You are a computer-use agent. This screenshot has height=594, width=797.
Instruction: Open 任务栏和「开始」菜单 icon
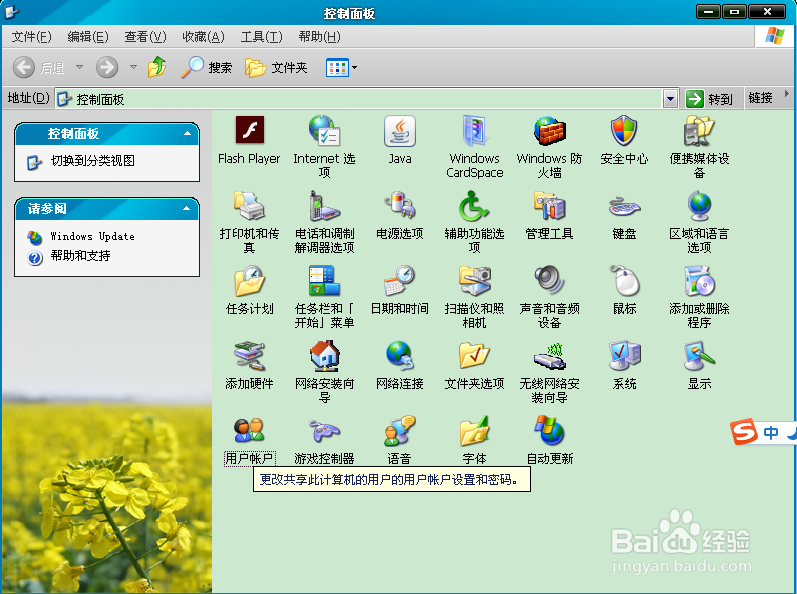point(324,280)
